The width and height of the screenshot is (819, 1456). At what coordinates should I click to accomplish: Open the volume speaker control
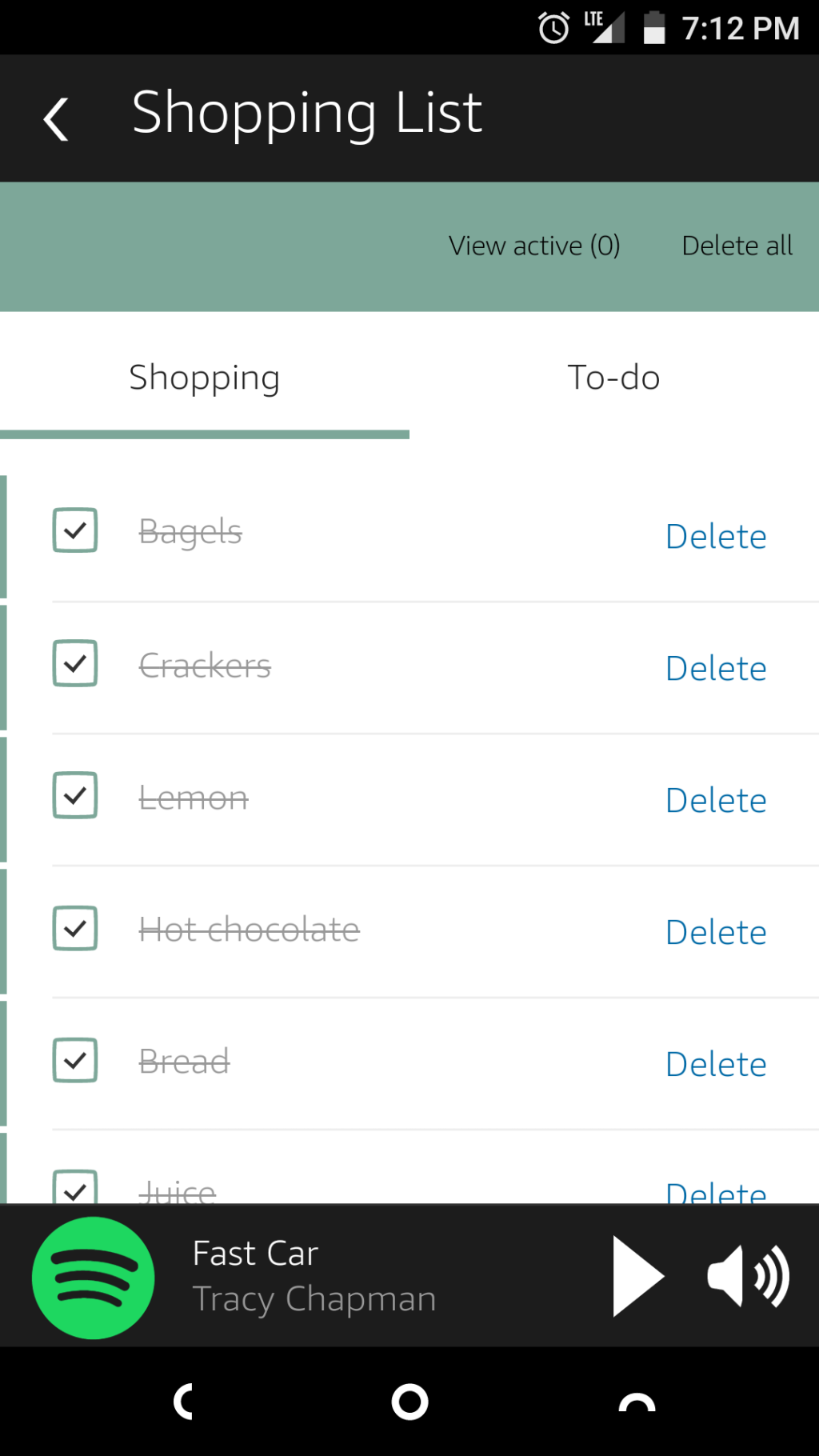pos(749,1277)
